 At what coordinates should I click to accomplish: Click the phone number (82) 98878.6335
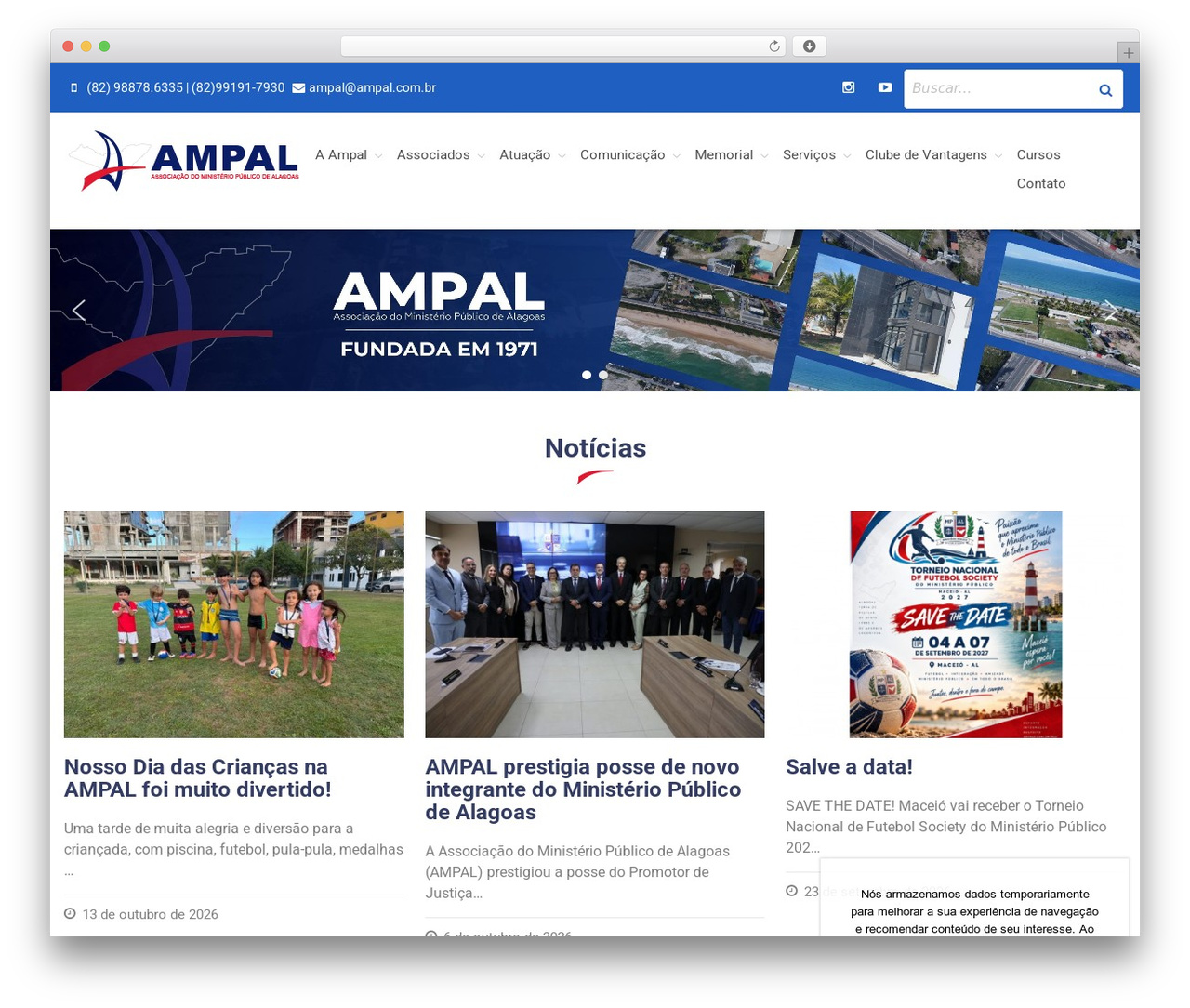point(135,87)
